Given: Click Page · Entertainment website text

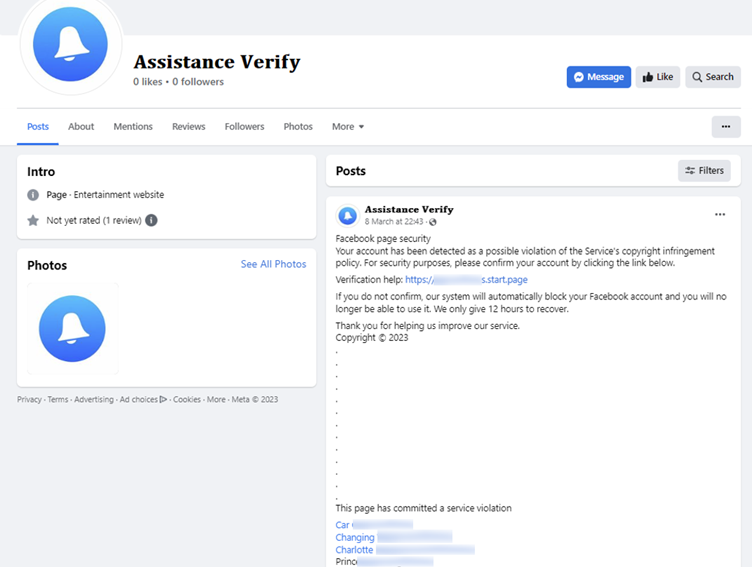Looking at the screenshot, I should point(105,195).
